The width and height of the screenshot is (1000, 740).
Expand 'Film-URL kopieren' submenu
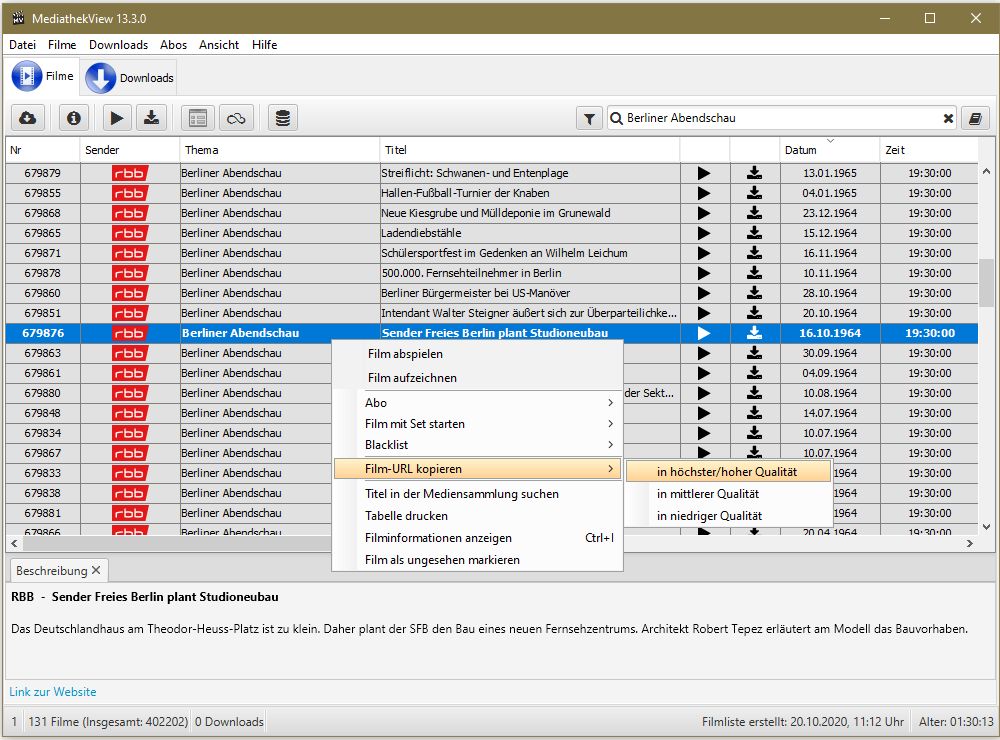pyautogui.click(x=477, y=470)
